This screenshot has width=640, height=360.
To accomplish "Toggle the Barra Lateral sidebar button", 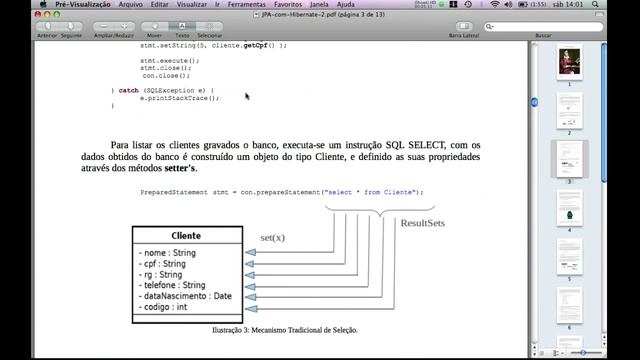I will tap(464, 27).
